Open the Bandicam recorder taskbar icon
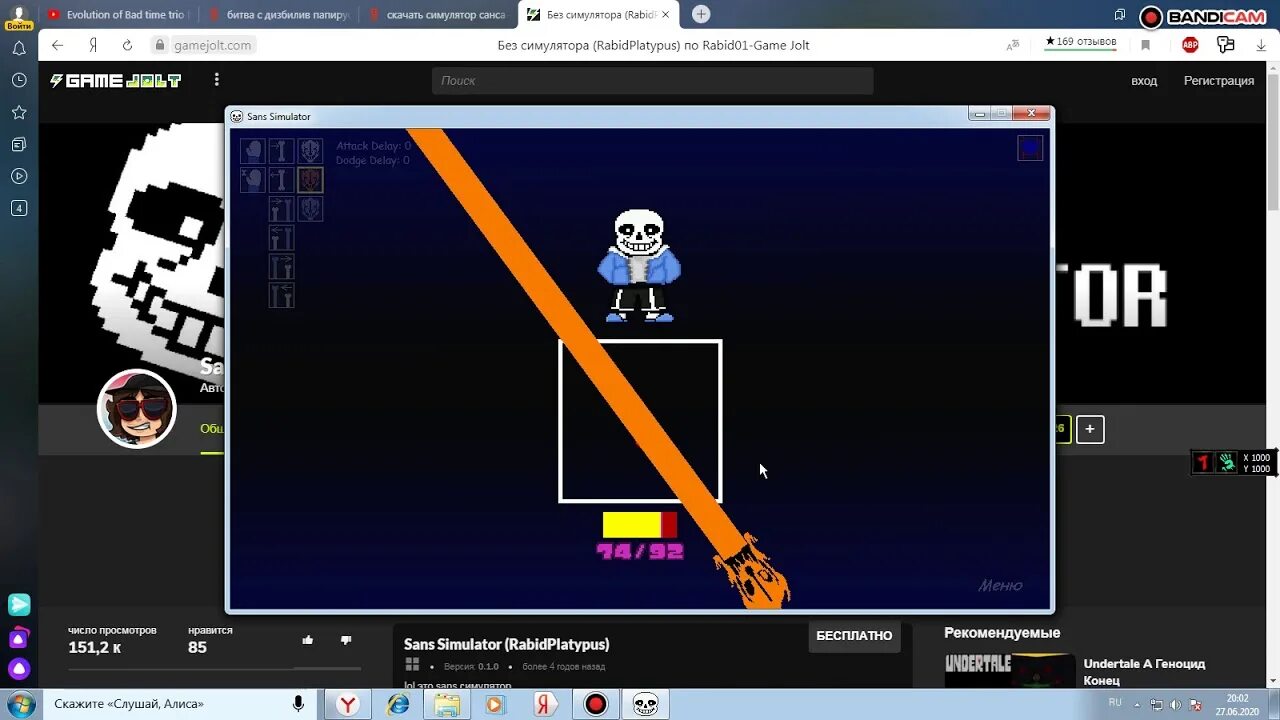The width and height of the screenshot is (1280, 720). pyautogui.click(x=596, y=704)
